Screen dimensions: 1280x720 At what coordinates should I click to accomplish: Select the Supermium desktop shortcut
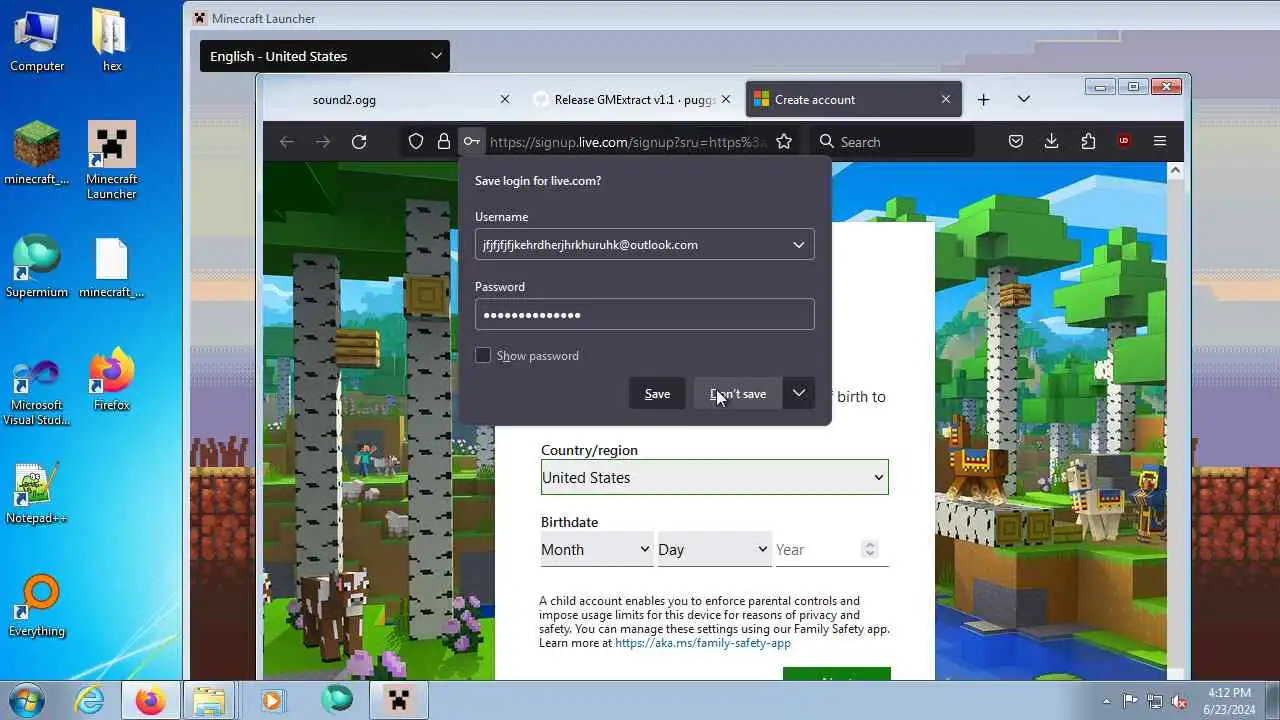[x=37, y=266]
